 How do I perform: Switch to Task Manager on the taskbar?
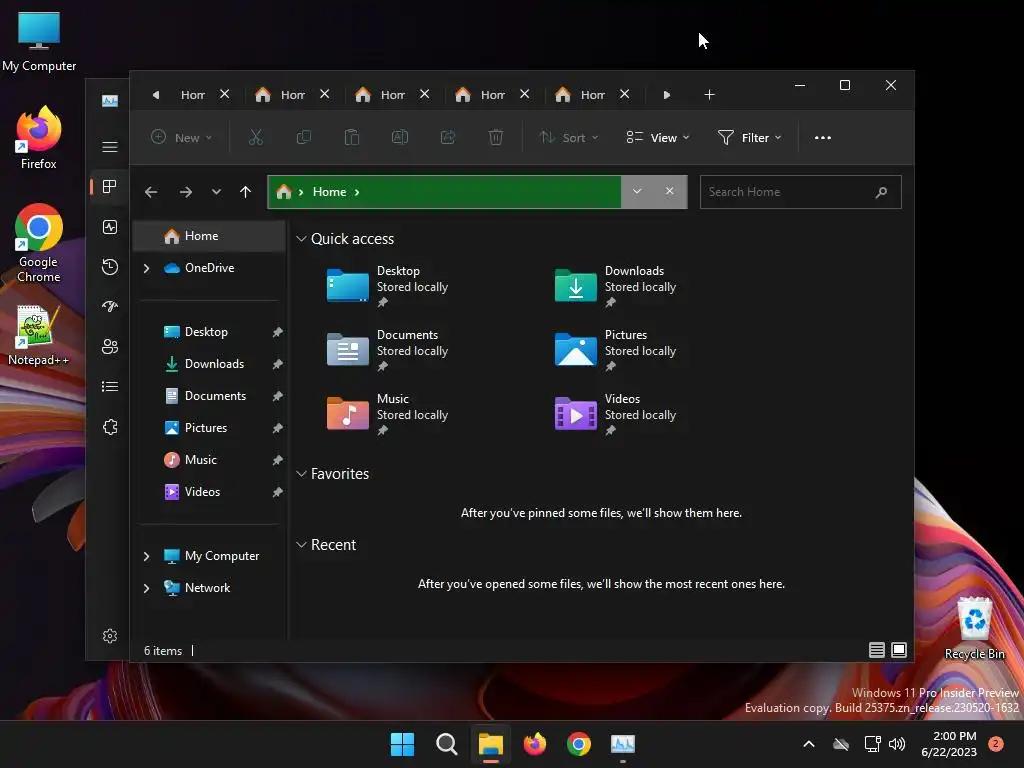coord(623,744)
